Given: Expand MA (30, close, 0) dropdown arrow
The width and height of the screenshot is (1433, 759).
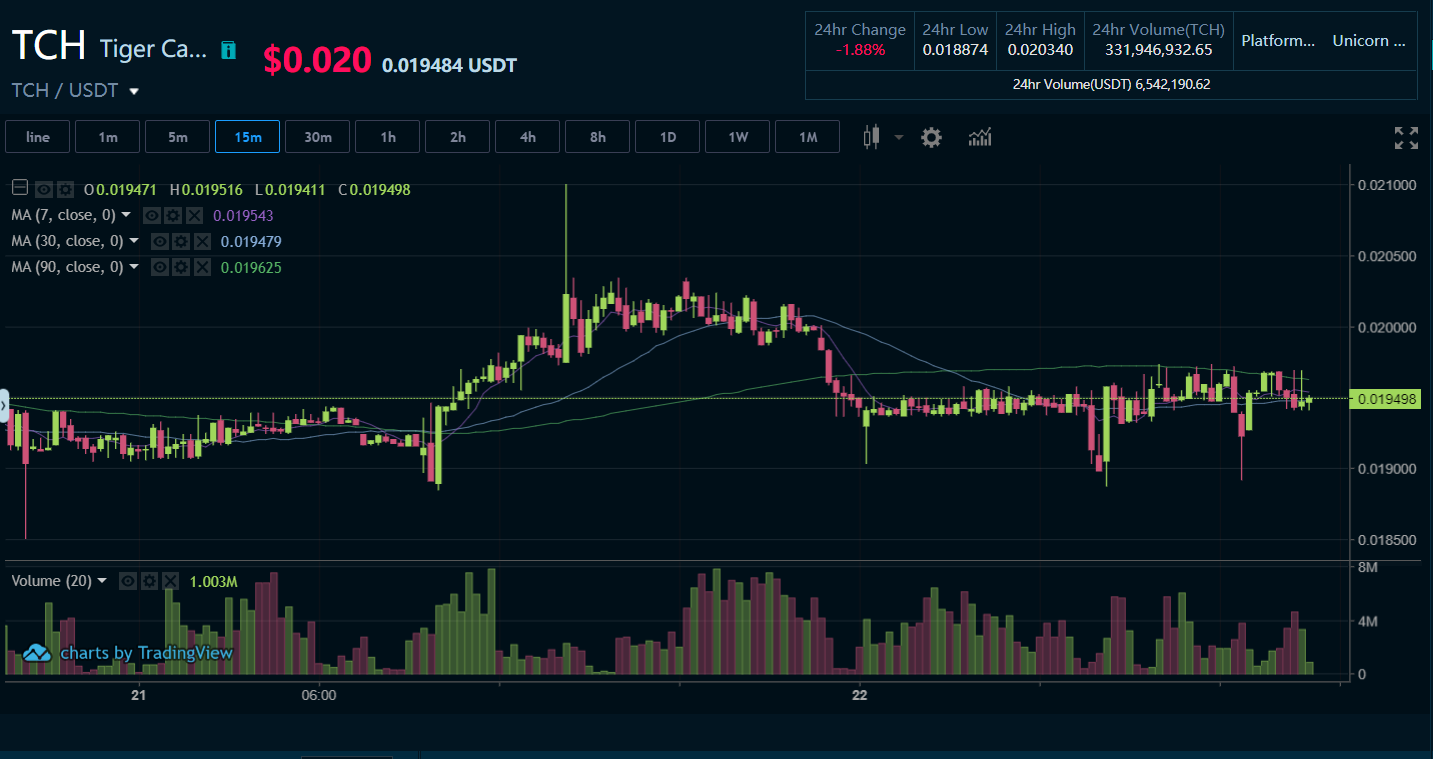Looking at the screenshot, I should tap(134, 241).
